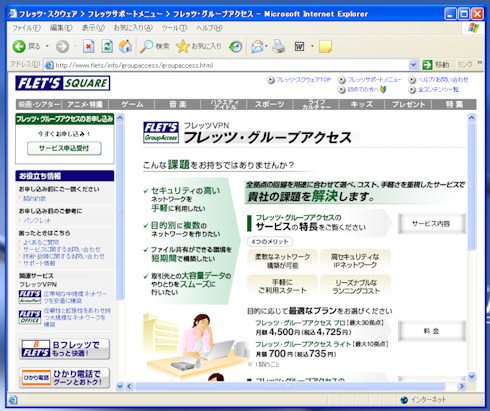Select the 音楽 category tab

(178, 104)
